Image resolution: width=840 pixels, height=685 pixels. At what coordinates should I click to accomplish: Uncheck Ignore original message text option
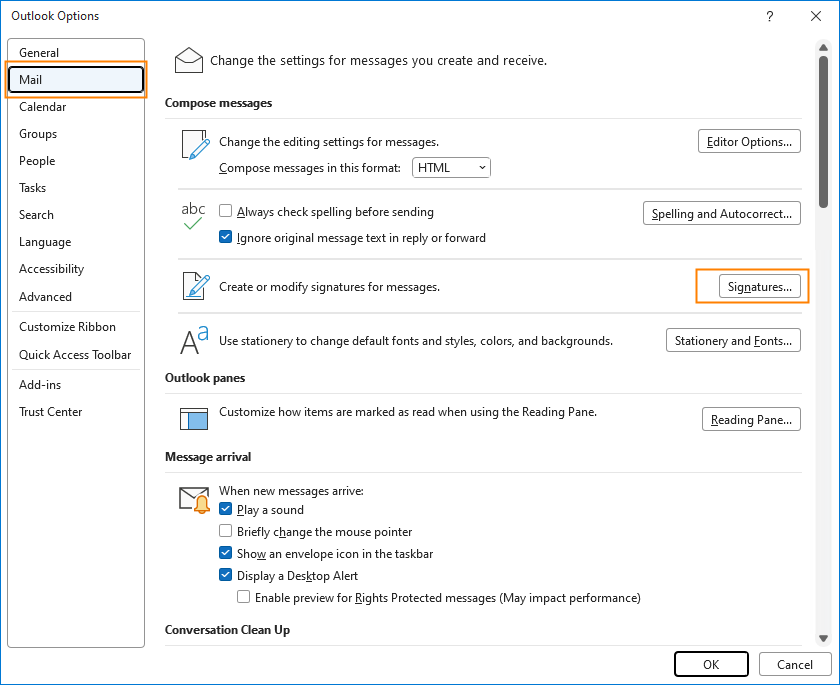tap(226, 237)
